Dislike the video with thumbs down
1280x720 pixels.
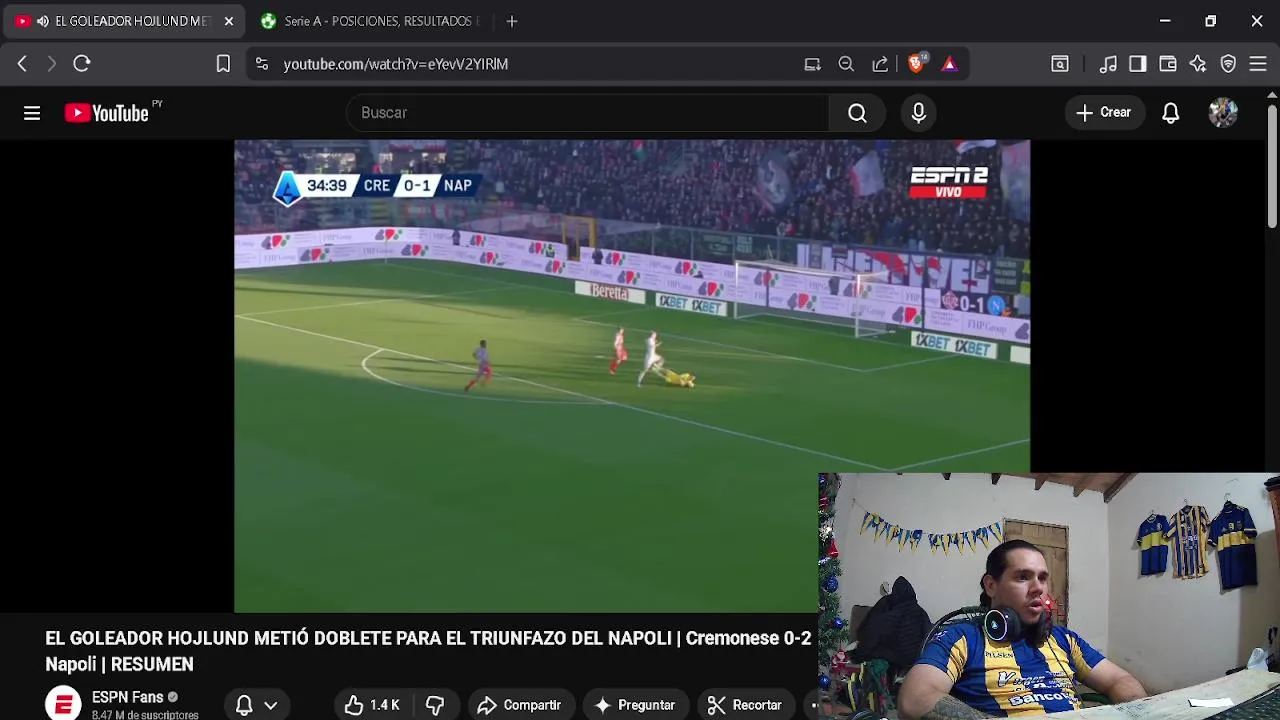coord(435,705)
